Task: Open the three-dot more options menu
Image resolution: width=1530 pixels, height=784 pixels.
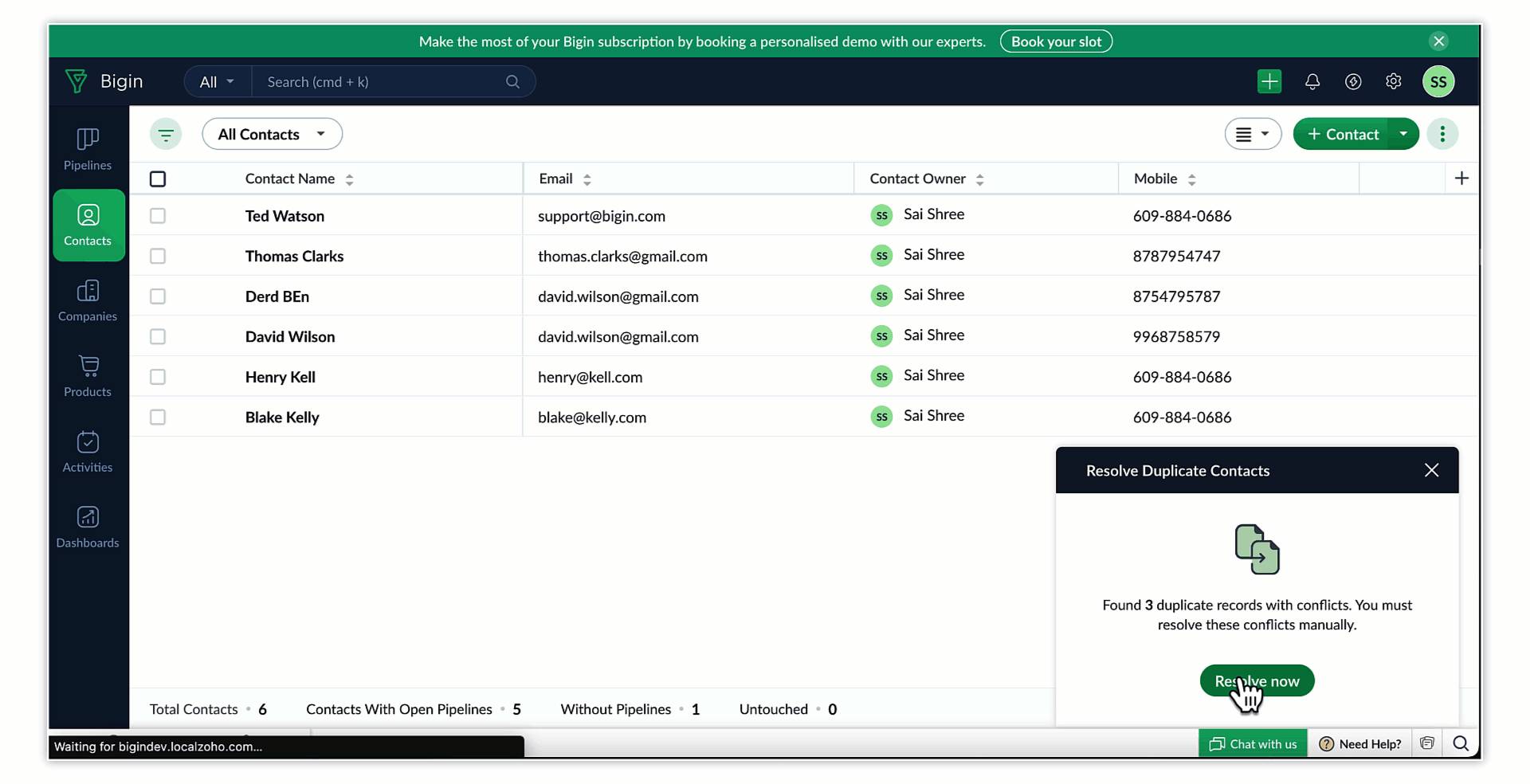Action: (1442, 134)
